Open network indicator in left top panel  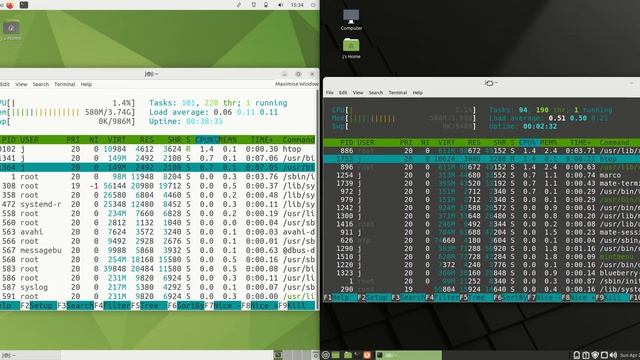[x=253, y=5]
